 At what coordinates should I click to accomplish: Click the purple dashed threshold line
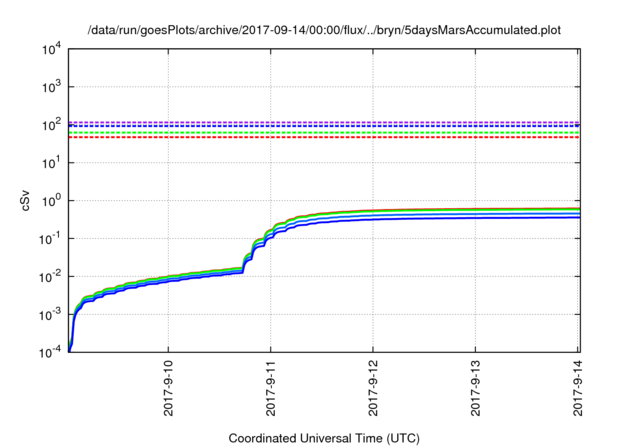pos(324,122)
